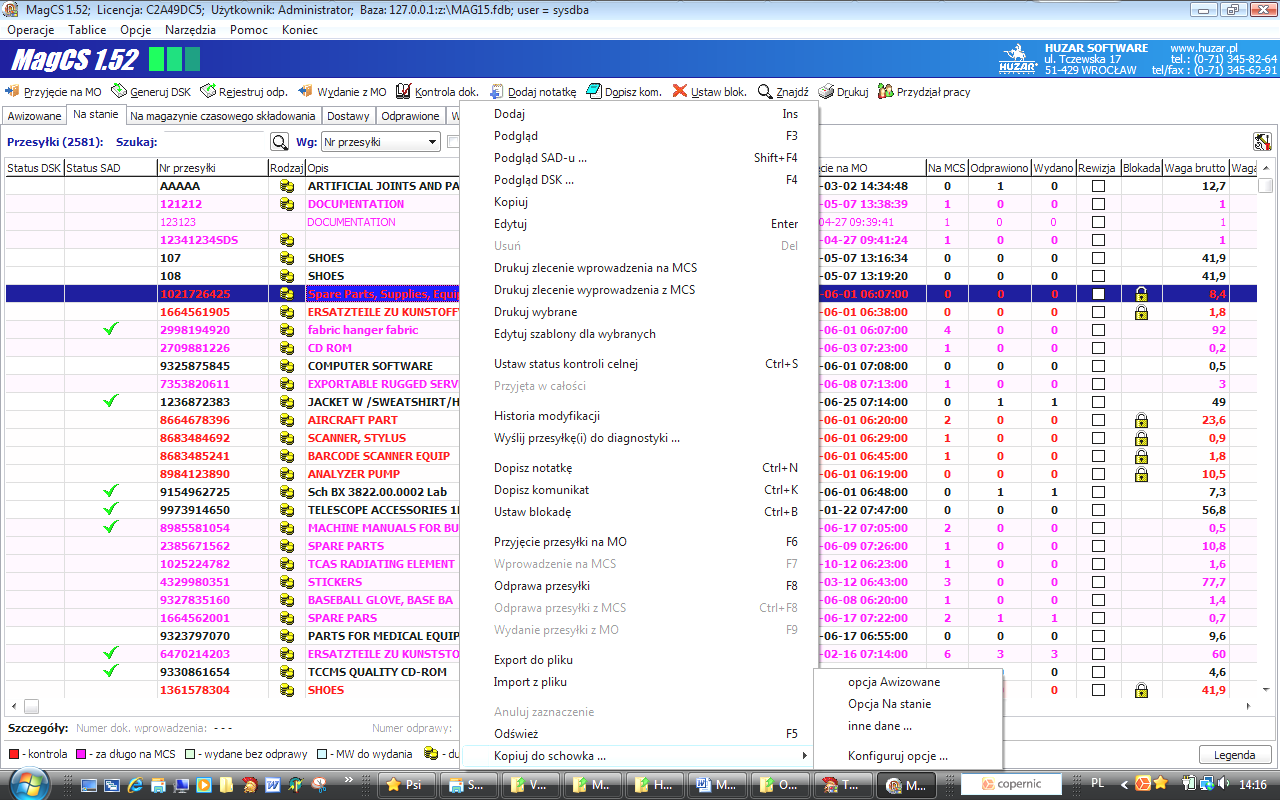This screenshot has width=1280, height=800.
Task: Click the lock icon in row 1361578304
Action: click(1141, 690)
